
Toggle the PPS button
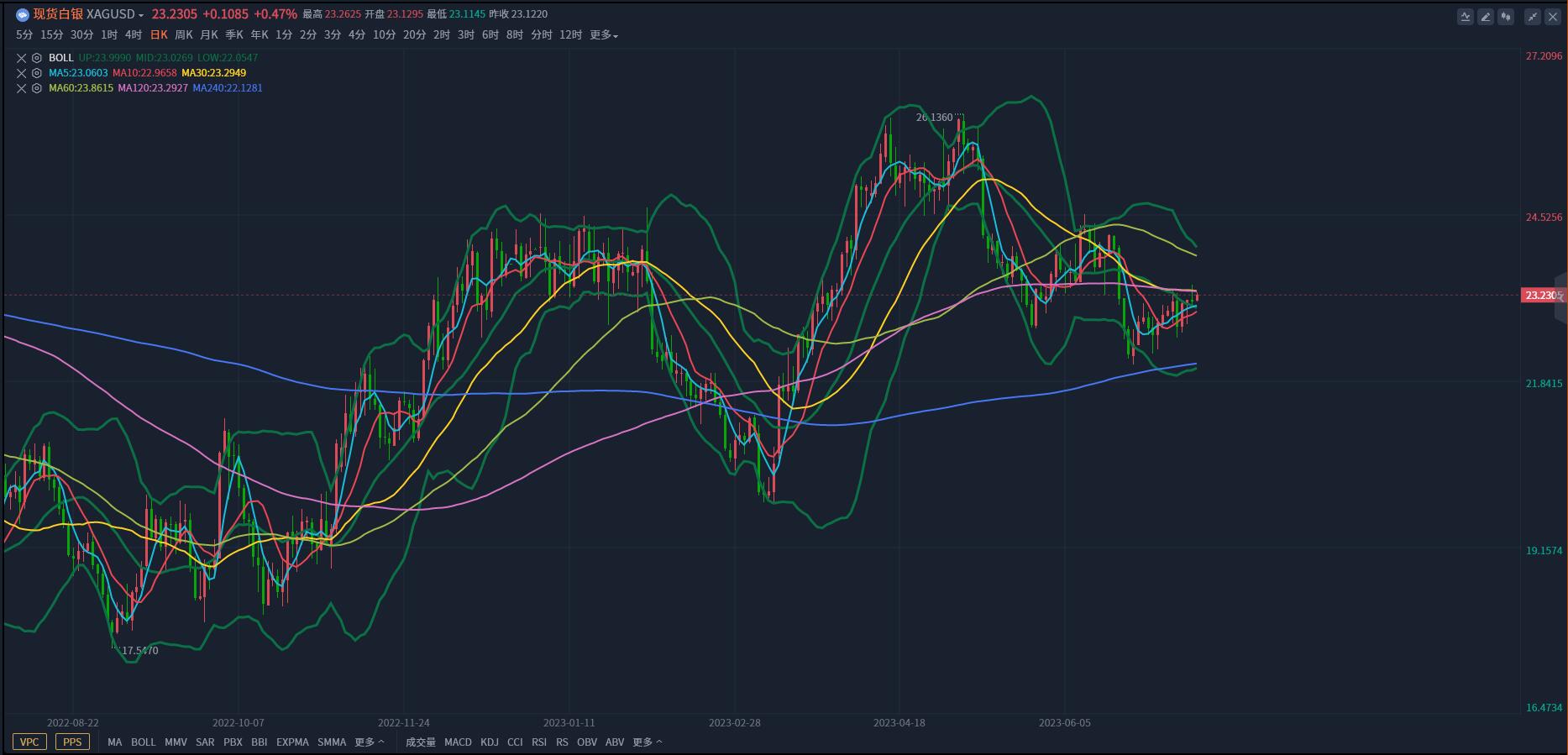tap(72, 742)
